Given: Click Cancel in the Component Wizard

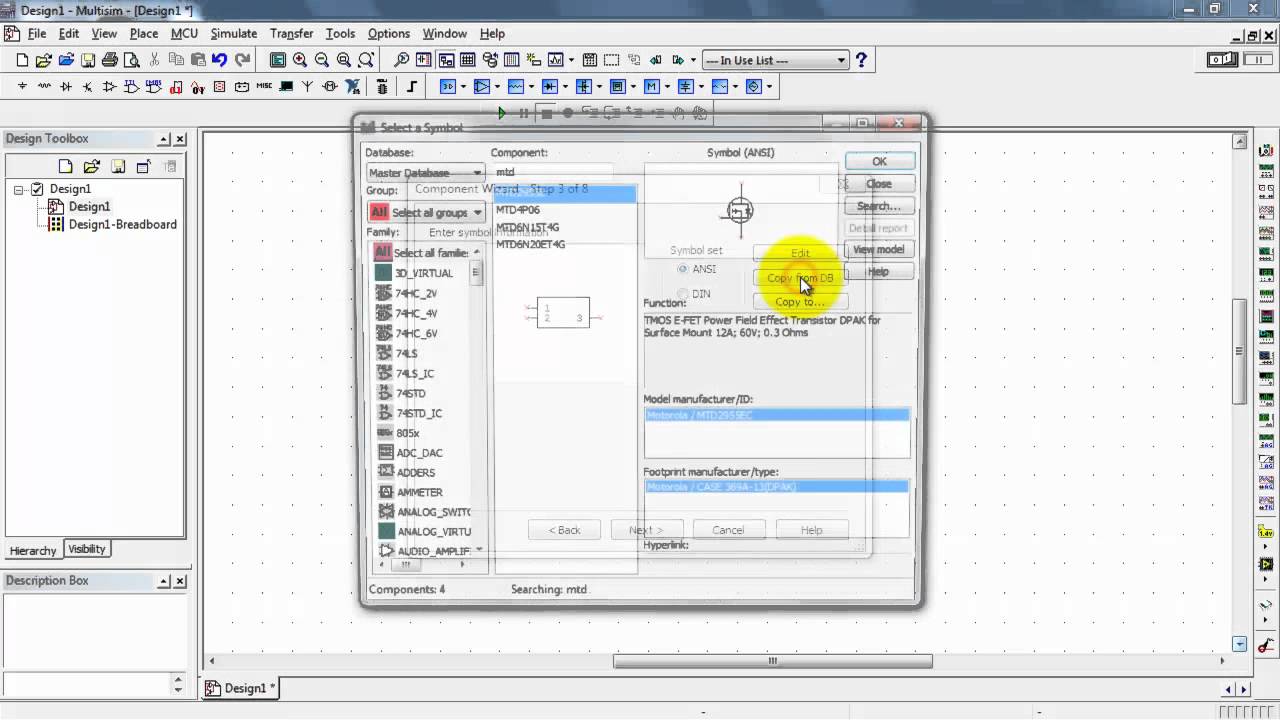Looking at the screenshot, I should click(728, 530).
